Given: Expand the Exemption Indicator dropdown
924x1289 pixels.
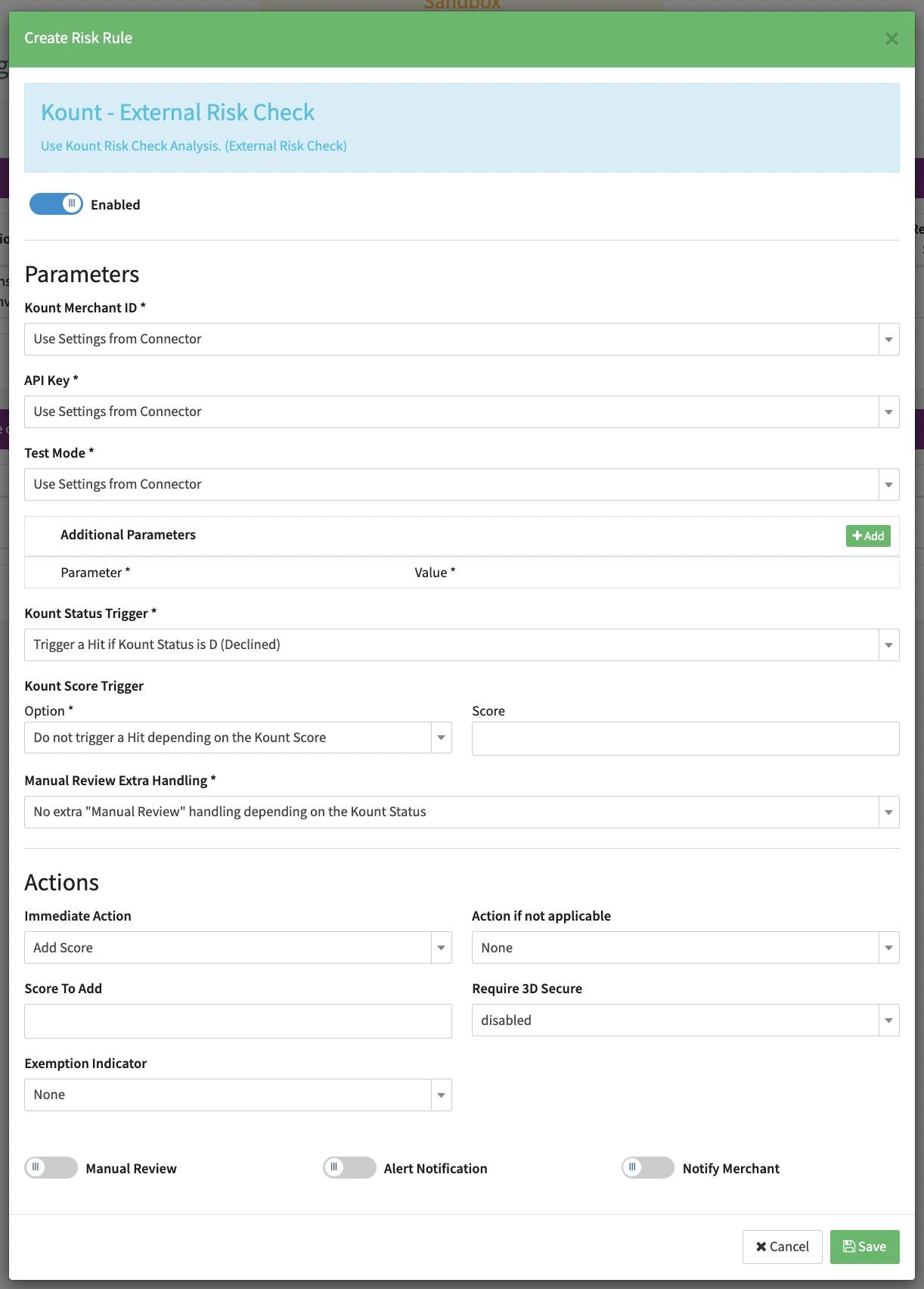Looking at the screenshot, I should [x=237, y=1095].
